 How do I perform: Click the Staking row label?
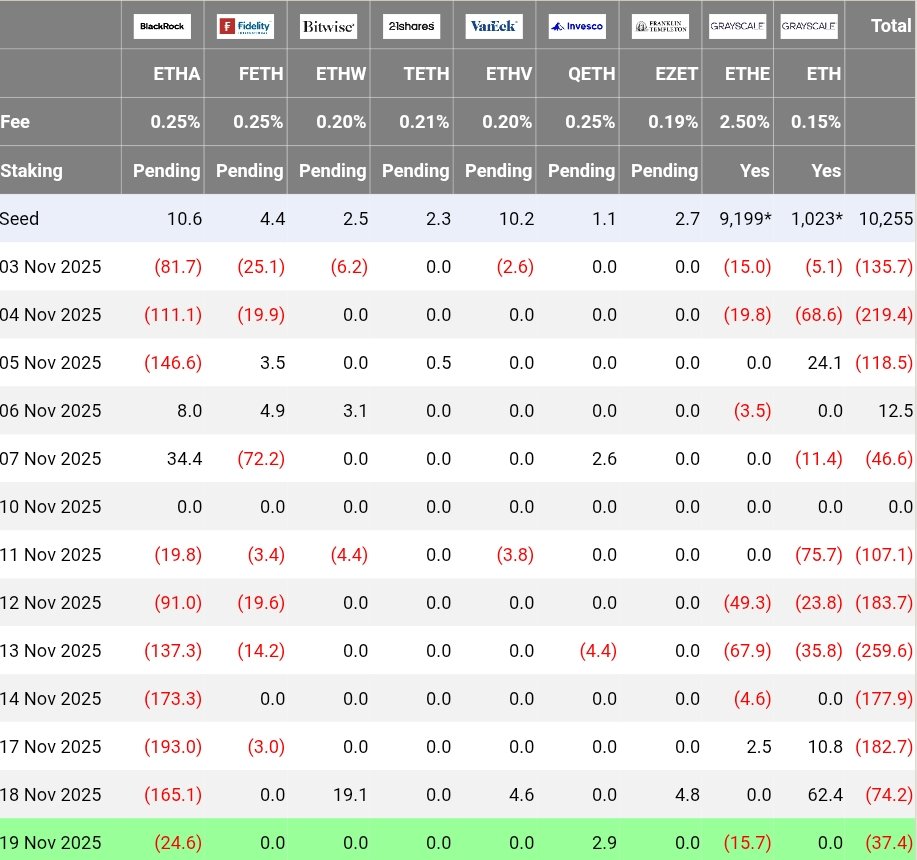[x=32, y=170]
